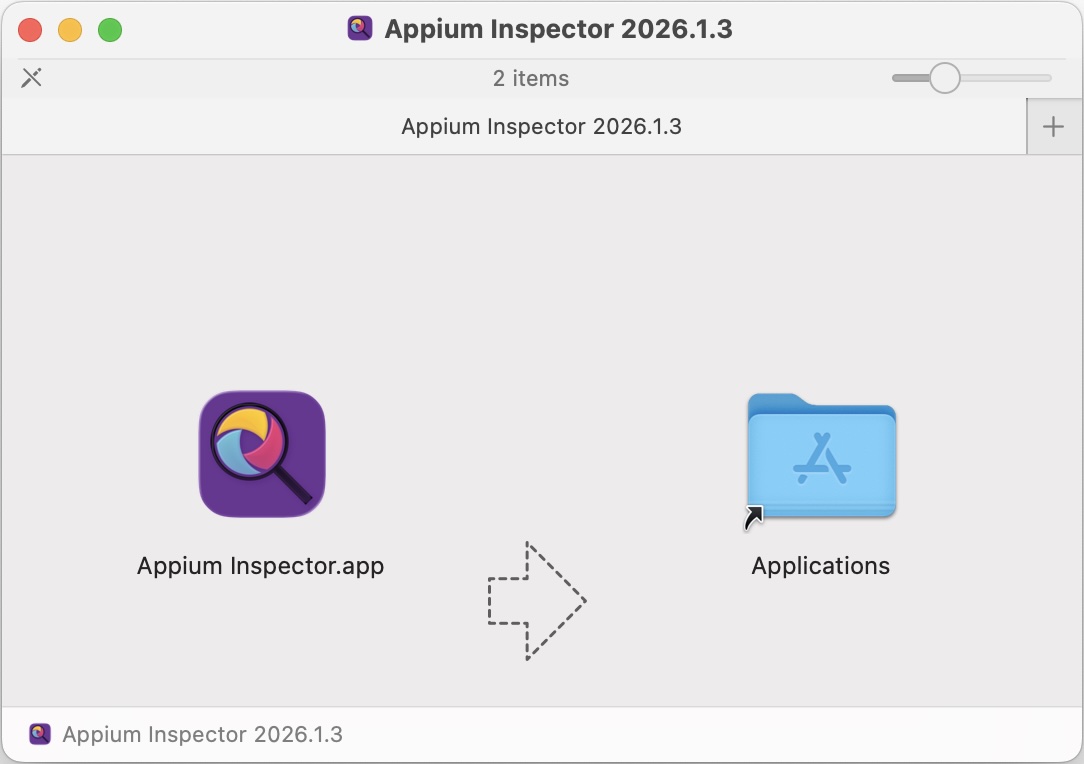
Task: Click the window title text in title bar
Action: tap(558, 29)
